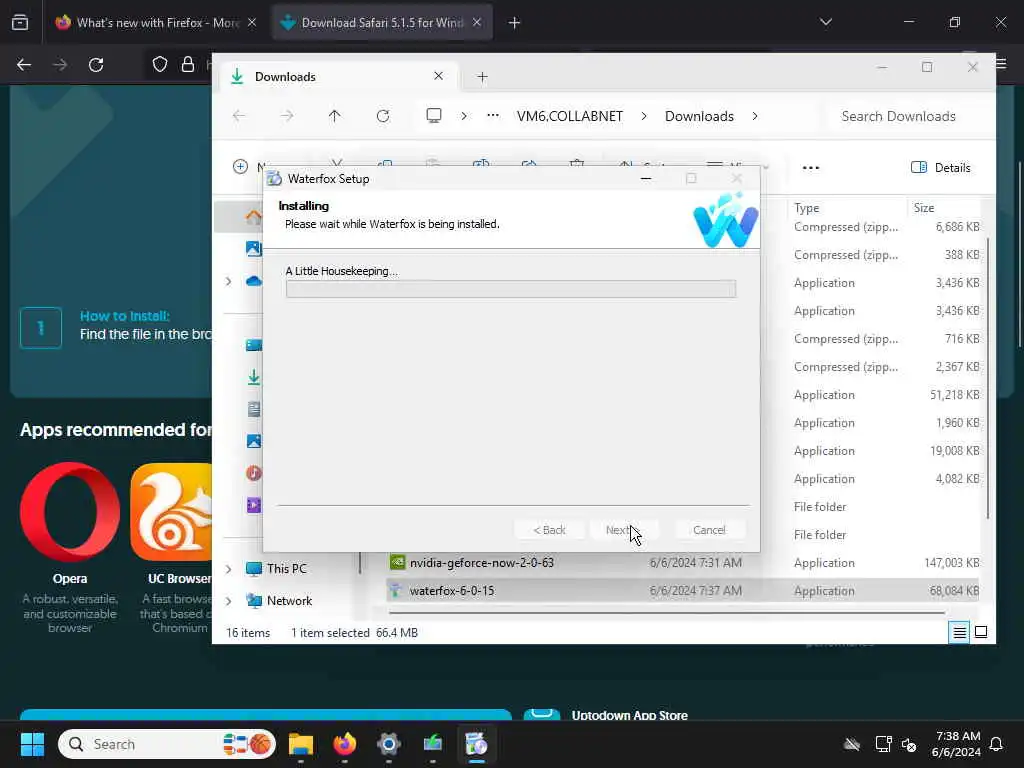Click the Explorer vertical scrollbar
This screenshot has height=768, width=1024.
[988, 379]
